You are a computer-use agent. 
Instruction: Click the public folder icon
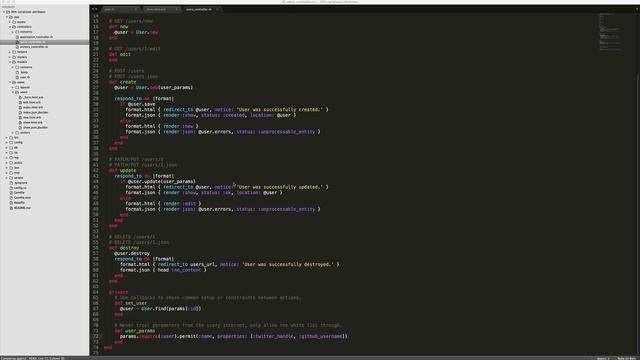pos(11,162)
